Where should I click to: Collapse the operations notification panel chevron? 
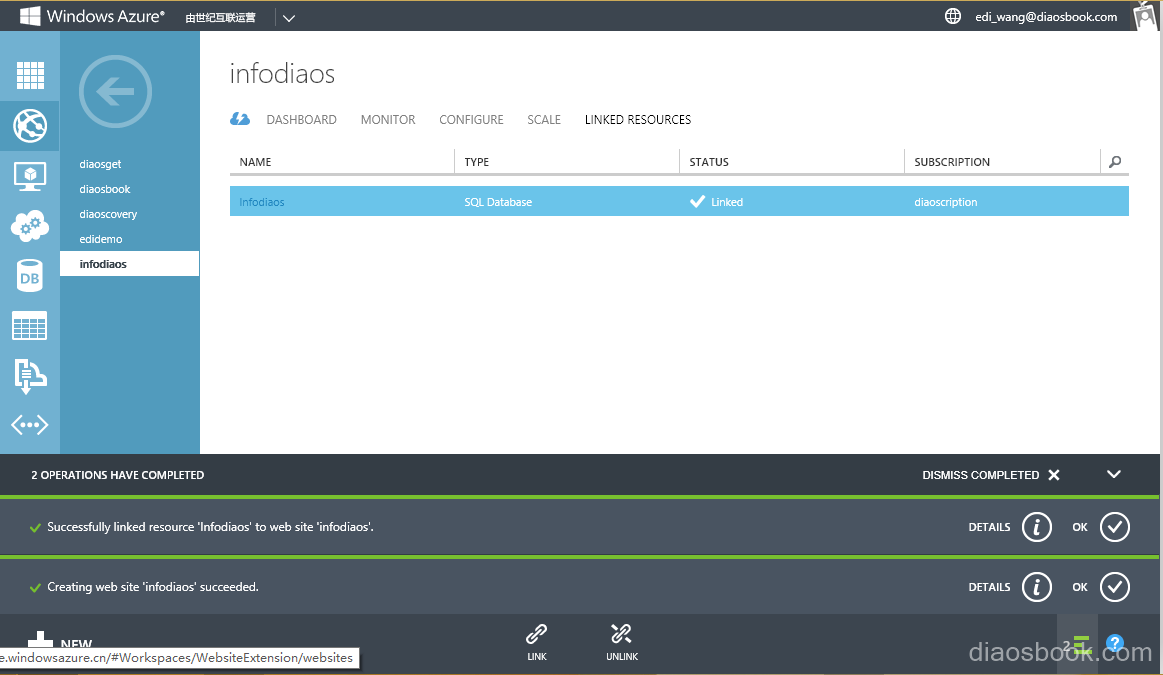pos(1114,474)
